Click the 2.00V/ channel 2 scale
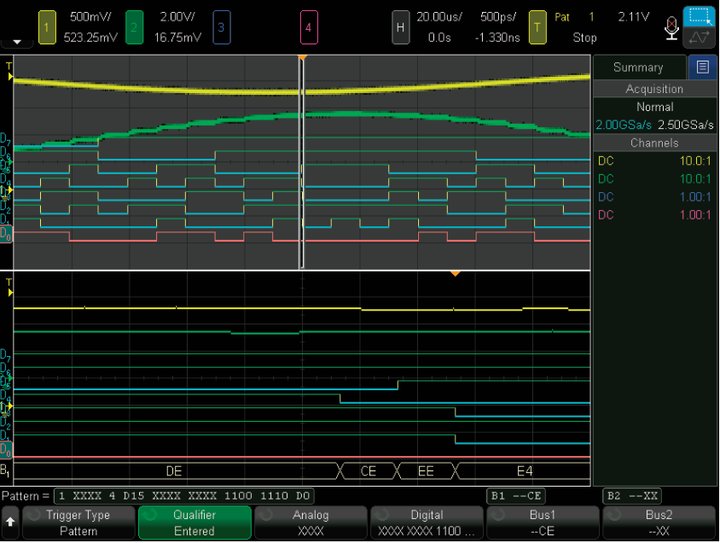Screen dimensions: 720x543 (x=178, y=17)
